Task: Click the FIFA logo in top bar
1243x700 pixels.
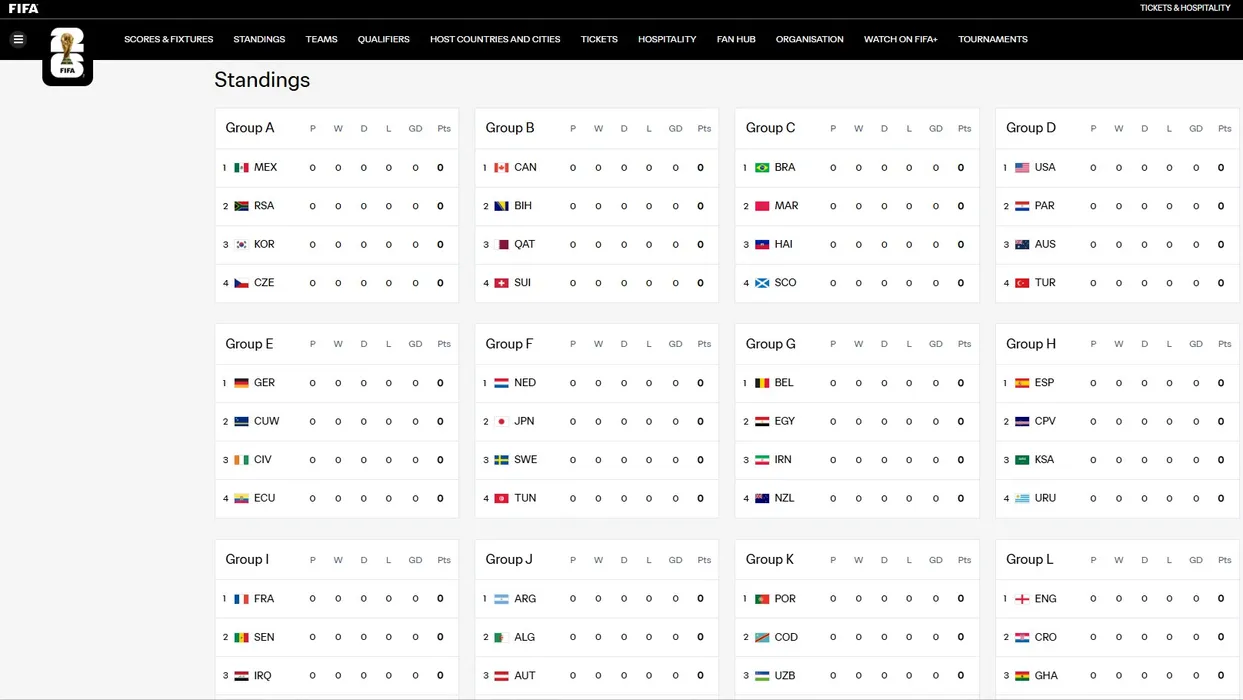Action: pos(23,9)
